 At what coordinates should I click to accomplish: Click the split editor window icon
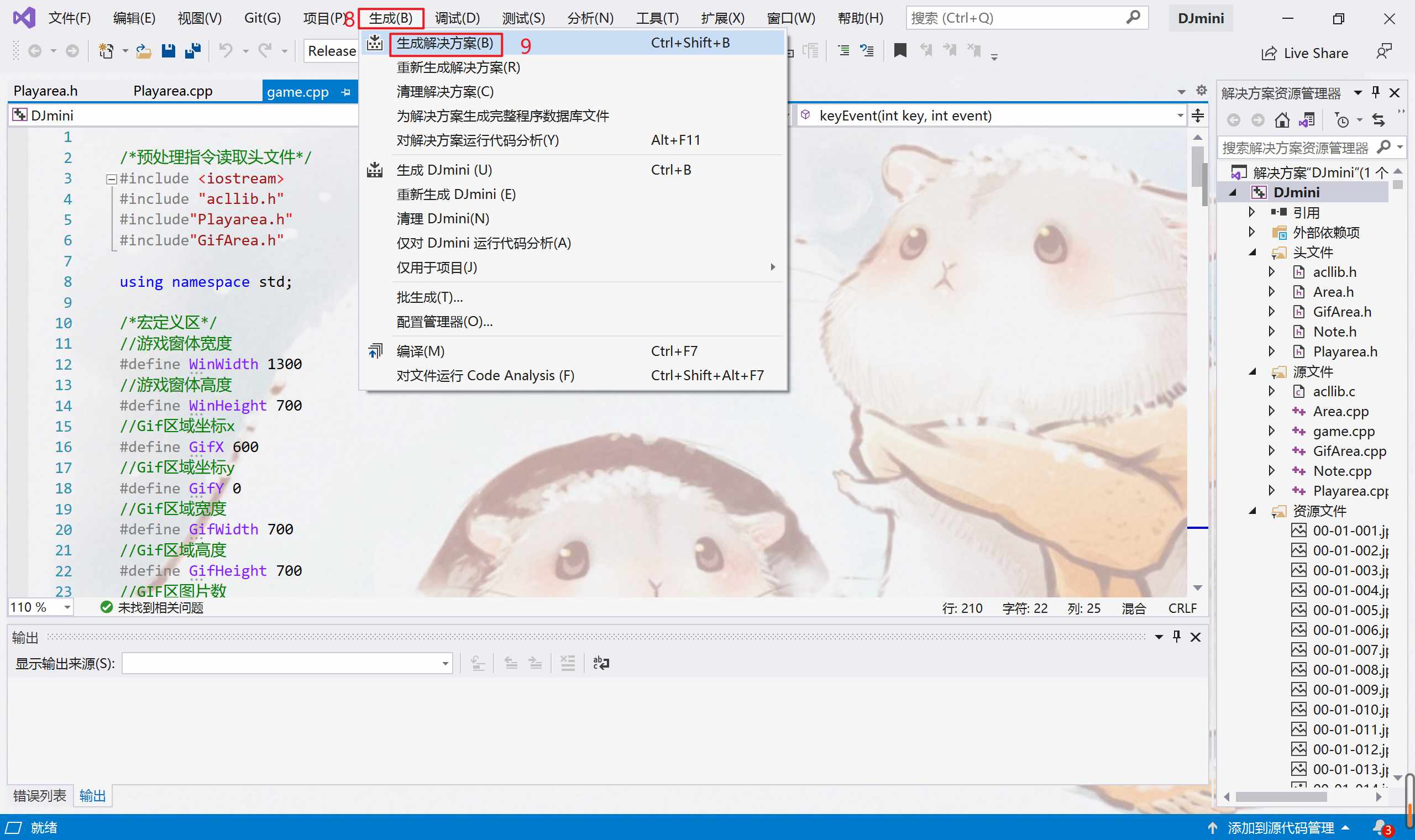click(1198, 116)
